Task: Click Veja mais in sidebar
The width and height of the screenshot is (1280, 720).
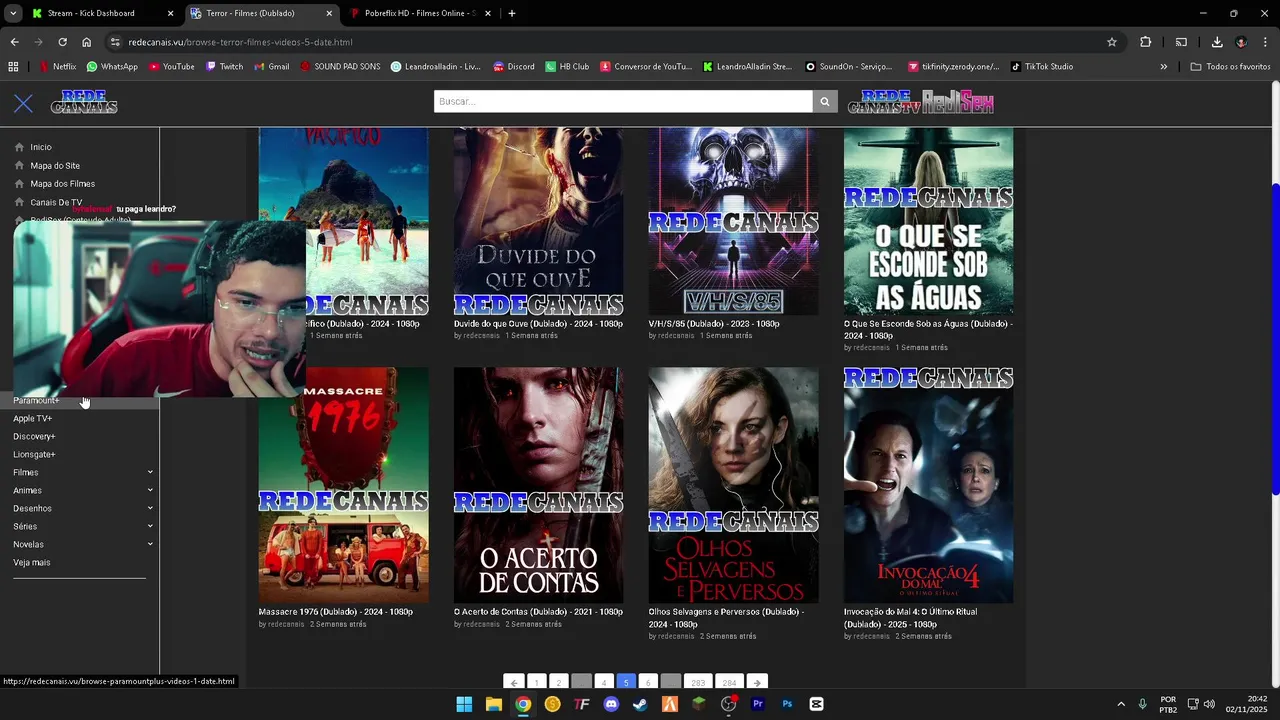Action: click(31, 562)
